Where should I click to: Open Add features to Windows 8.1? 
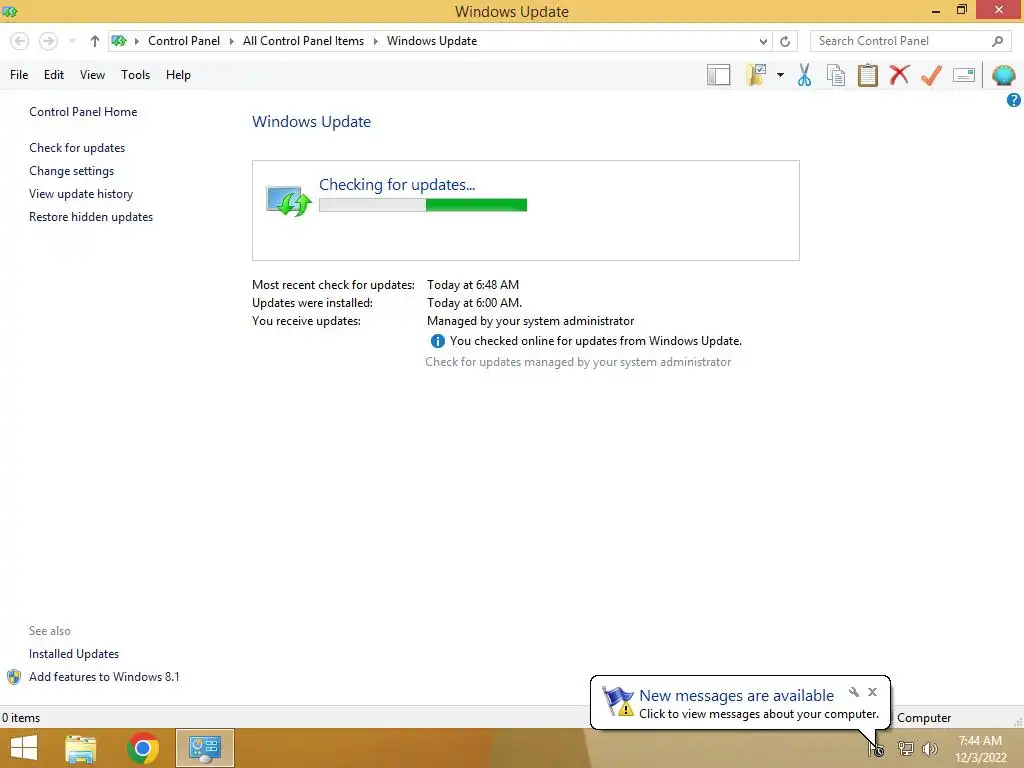coord(104,677)
